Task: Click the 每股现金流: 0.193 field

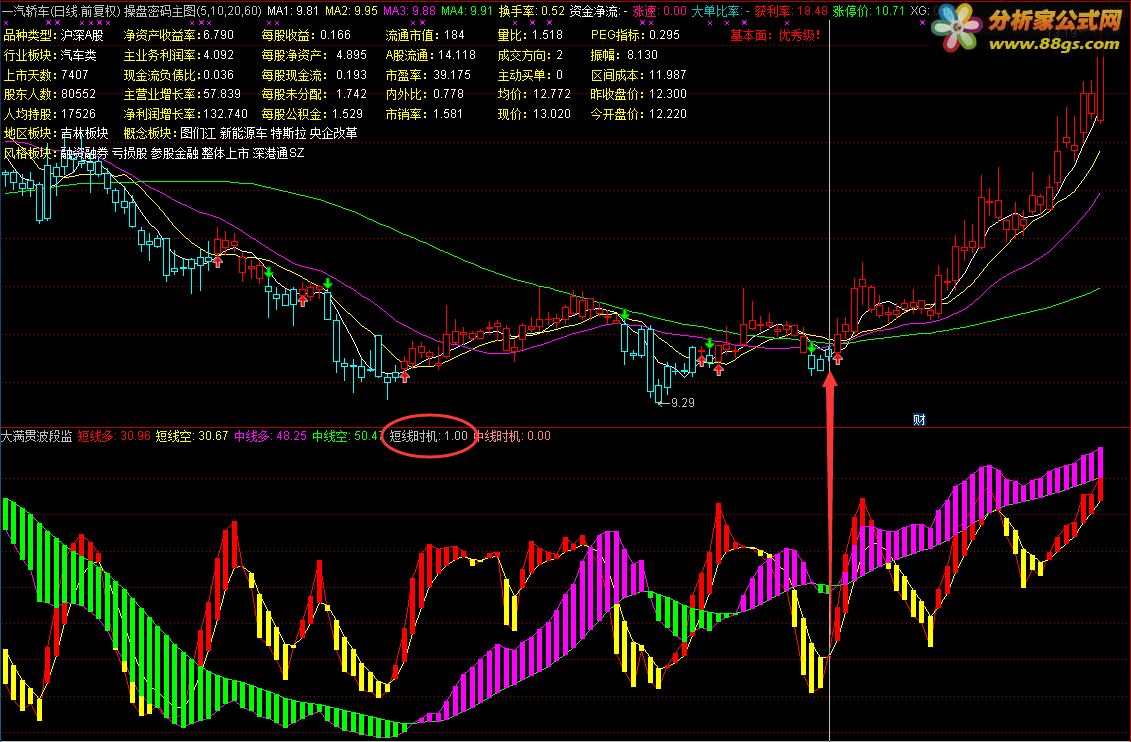Action: coord(314,74)
